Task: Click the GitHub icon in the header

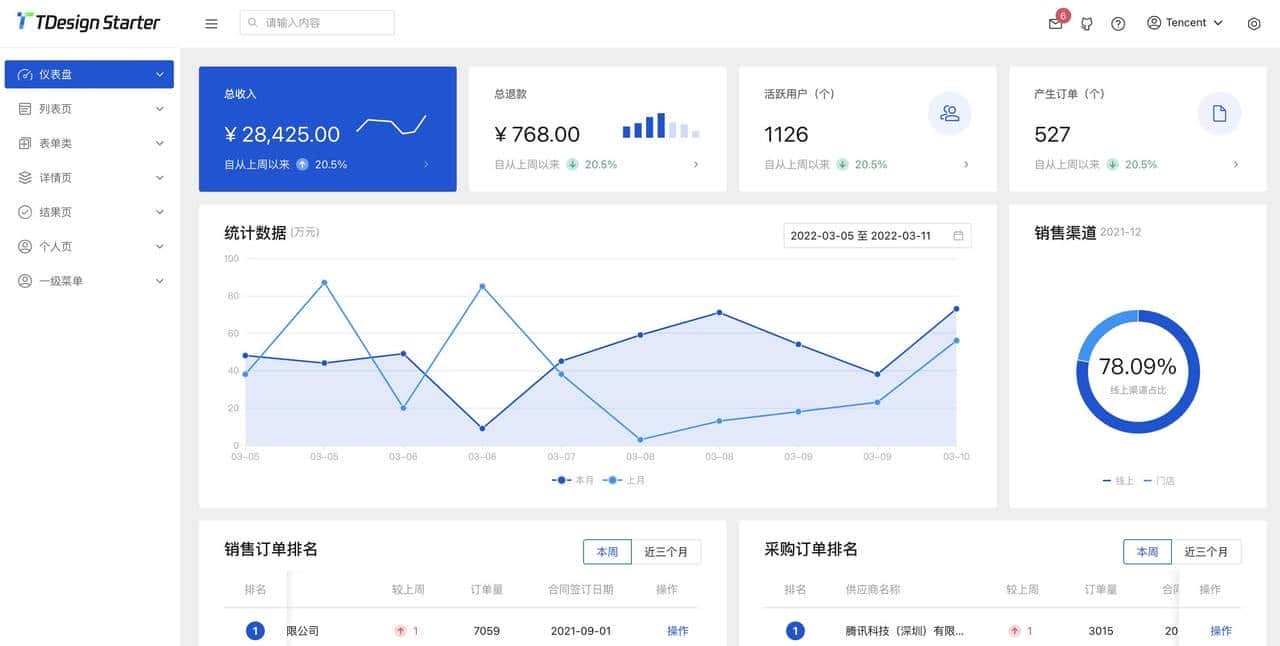Action: point(1086,22)
